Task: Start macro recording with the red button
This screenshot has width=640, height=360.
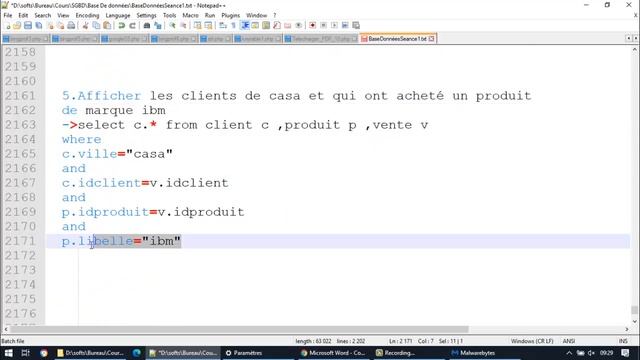Action: (313, 25)
